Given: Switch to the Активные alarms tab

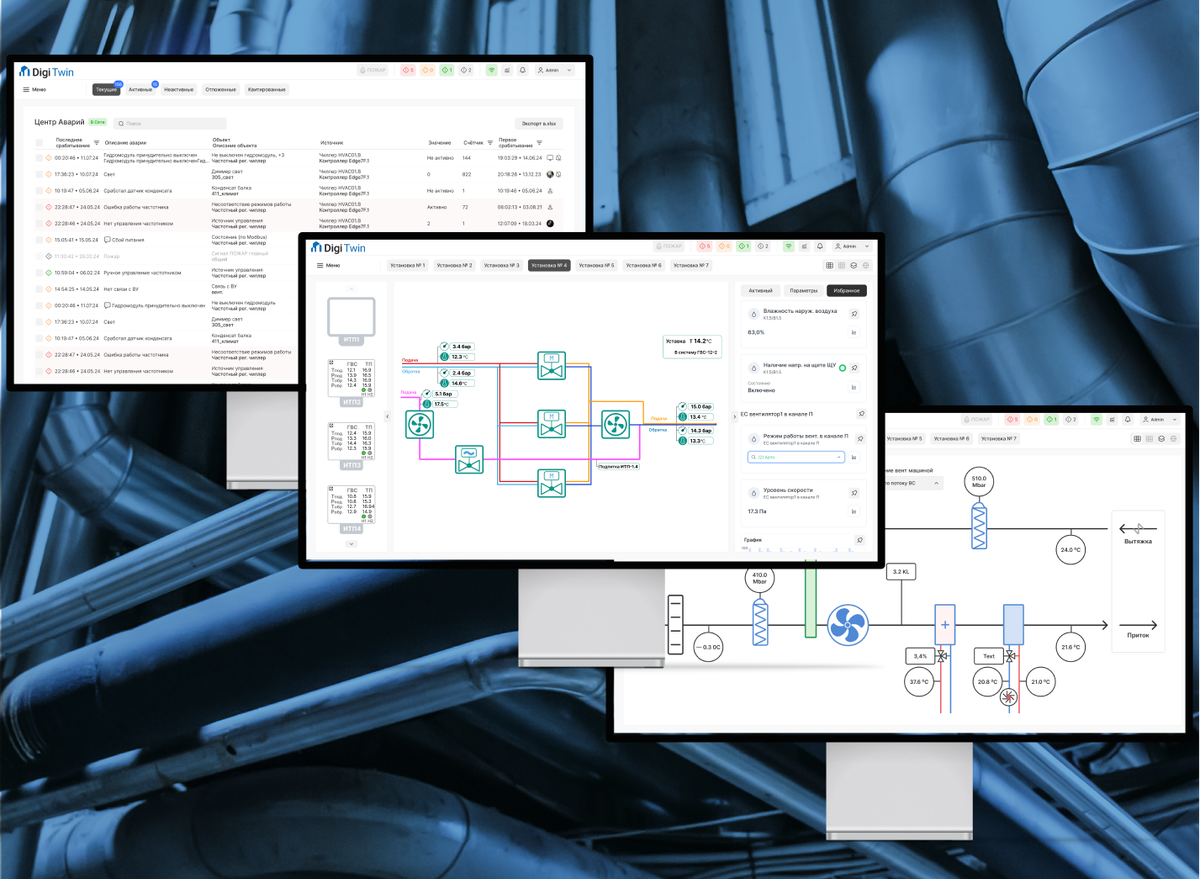Looking at the screenshot, I should coord(140,89).
